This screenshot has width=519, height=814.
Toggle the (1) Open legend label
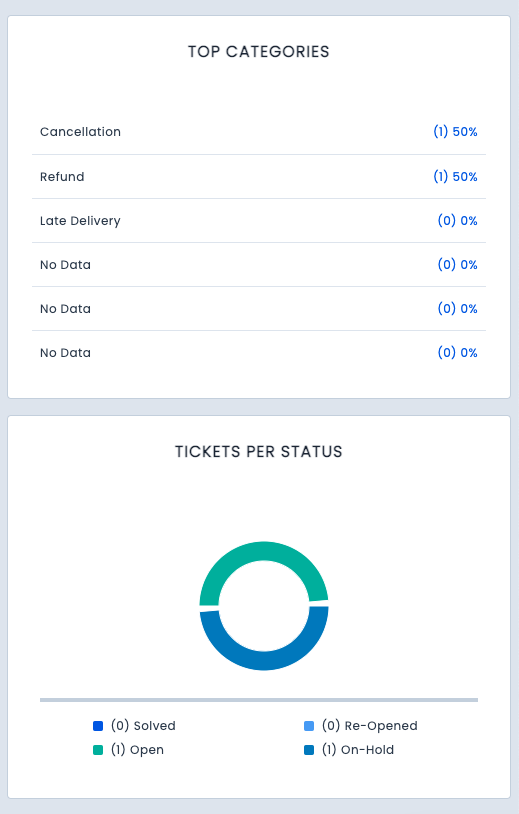[x=138, y=750]
